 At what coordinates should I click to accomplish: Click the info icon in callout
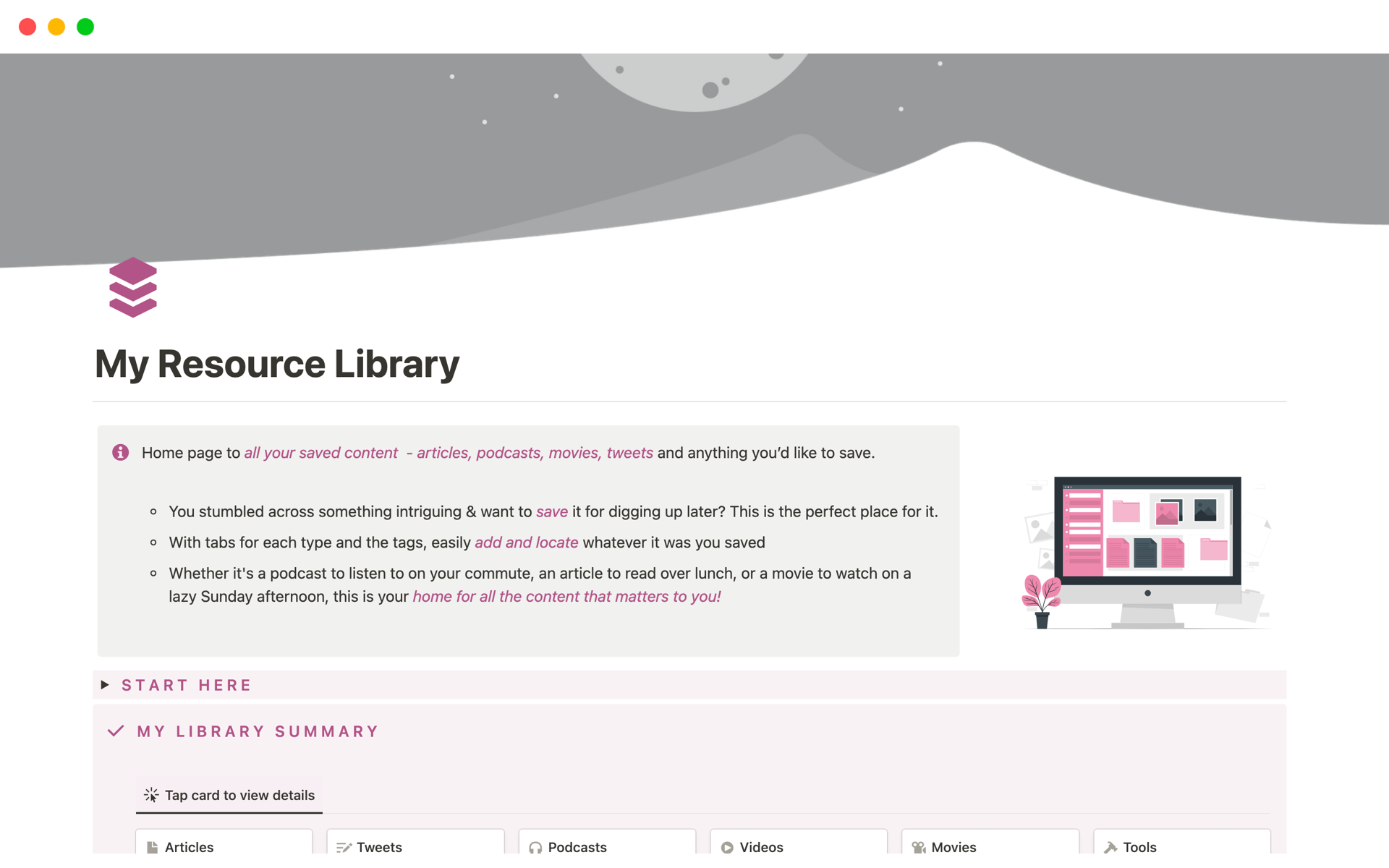pyautogui.click(x=121, y=453)
